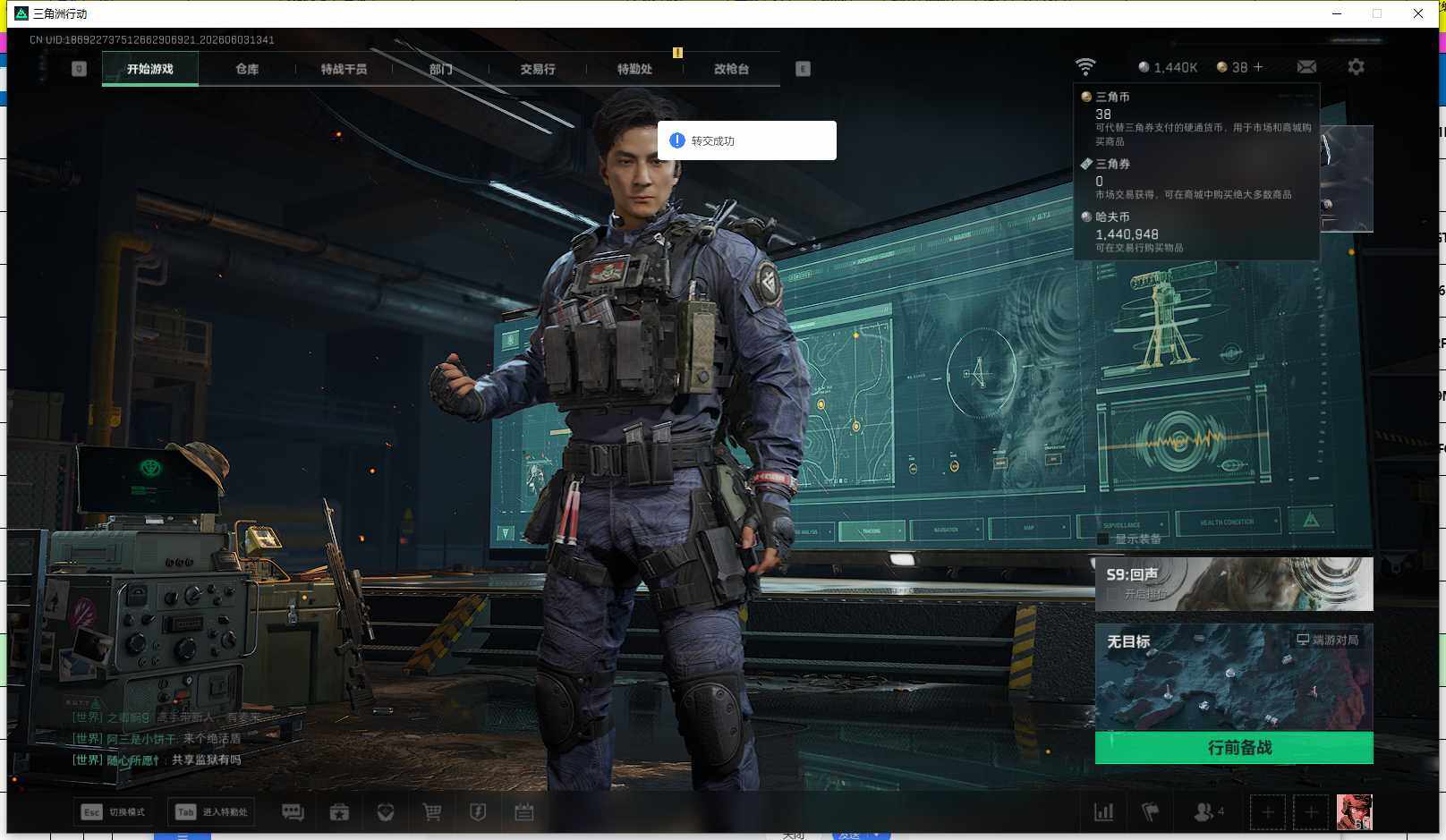The height and width of the screenshot is (840, 1446).
Task: Invite teammate in second empty plus slot
Action: 1311,812
